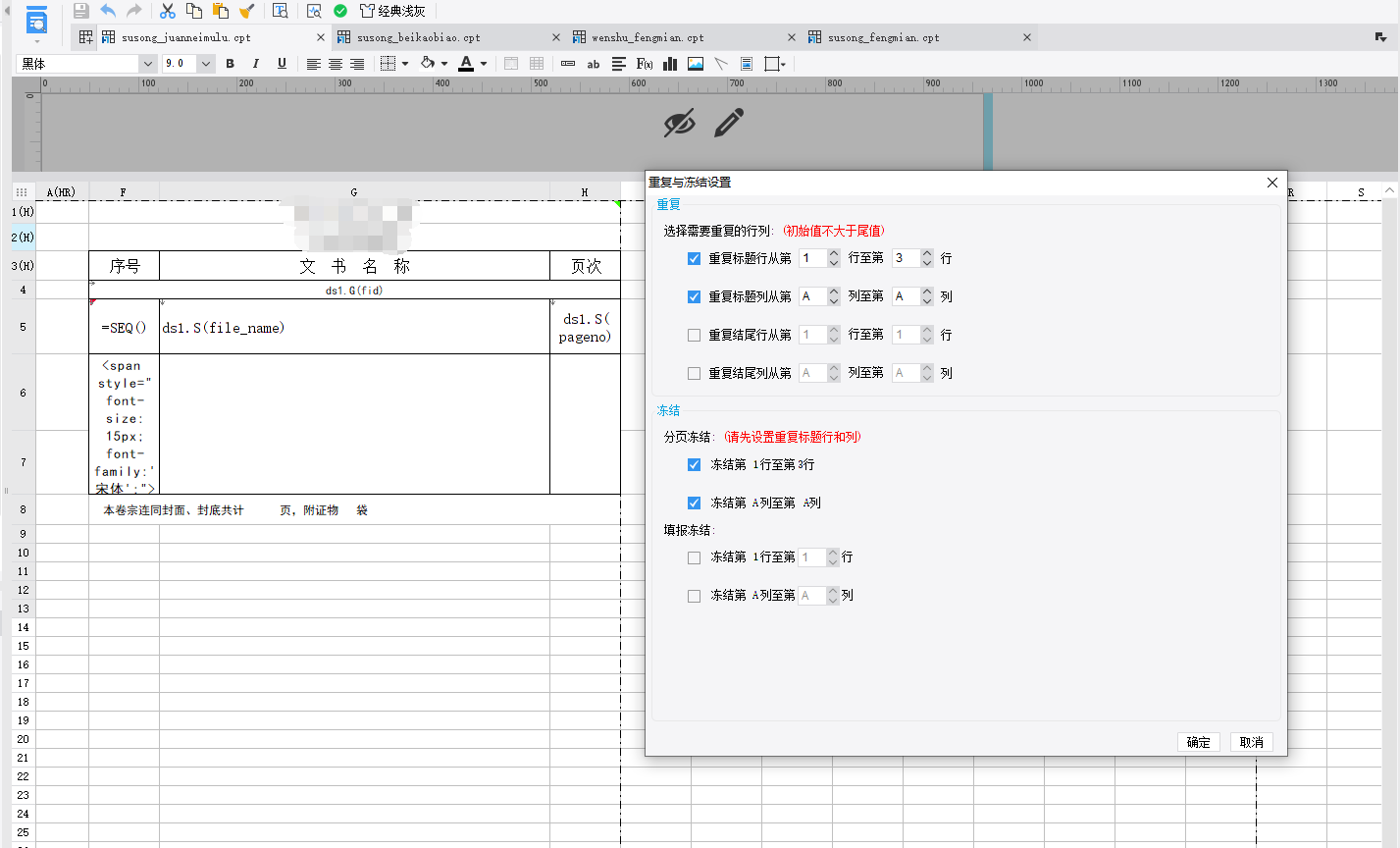
Task: Cut selection with the scissors icon
Action: [168, 11]
